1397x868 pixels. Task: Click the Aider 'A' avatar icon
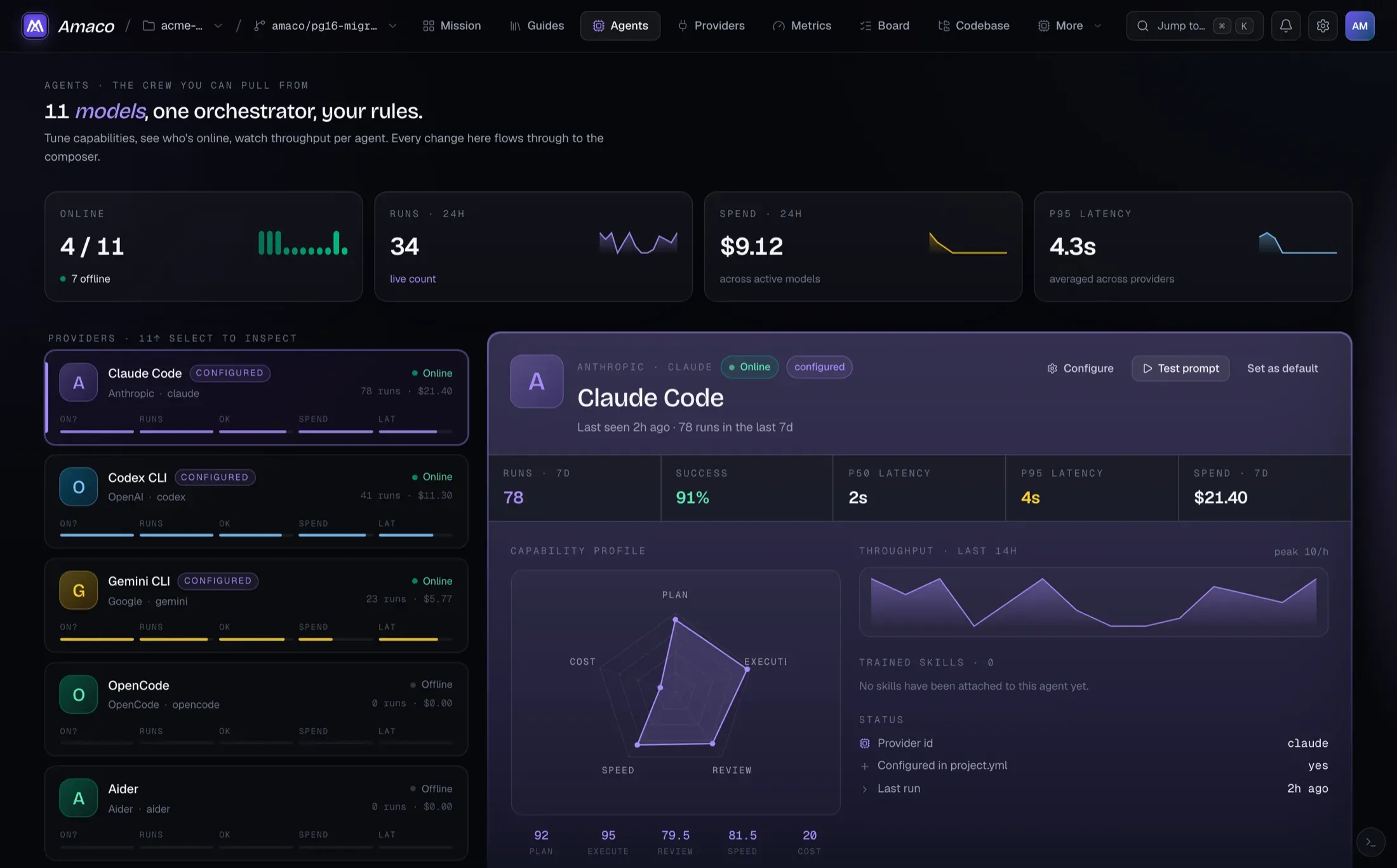tap(79, 798)
